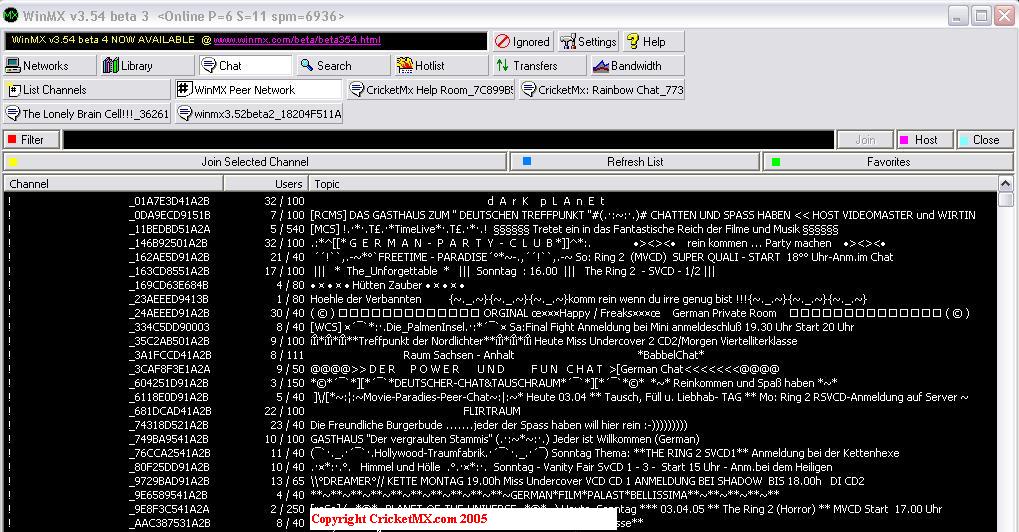
Task: Select Raum Sachsen - Anhalt channel row
Action: point(500,355)
